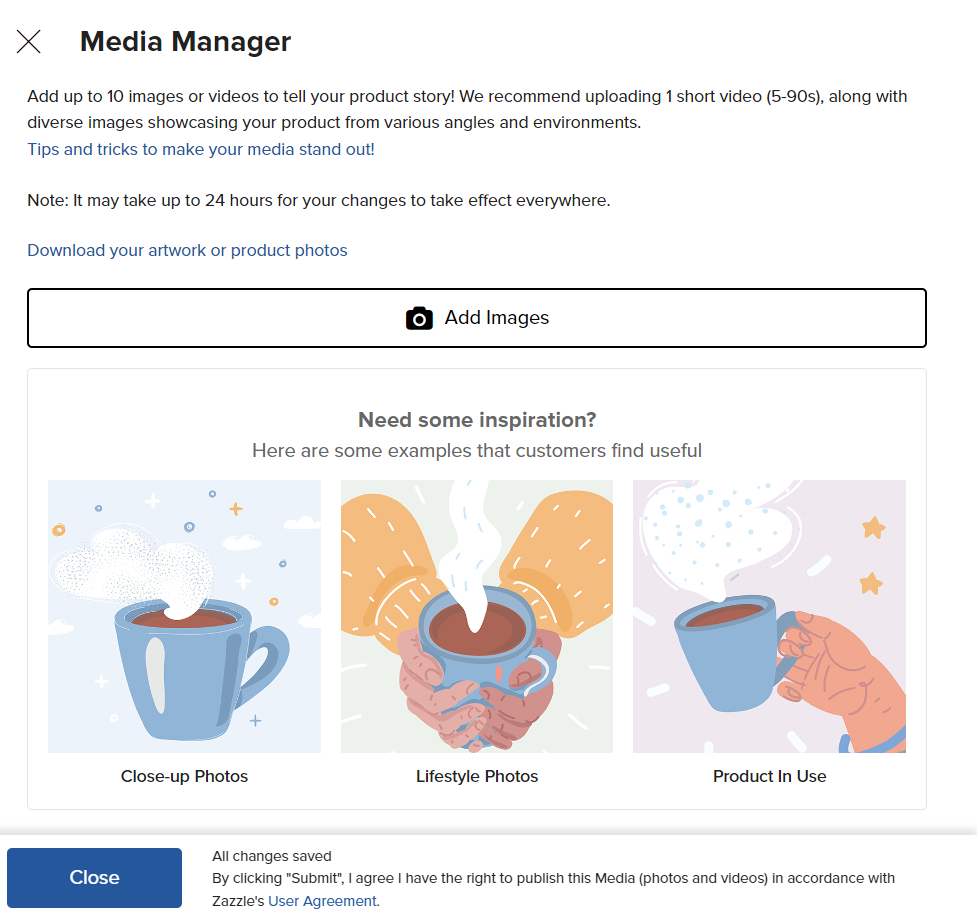The height and width of the screenshot is (921, 977).
Task: Click the By clicking Submit agreement text
Action: (x=553, y=889)
